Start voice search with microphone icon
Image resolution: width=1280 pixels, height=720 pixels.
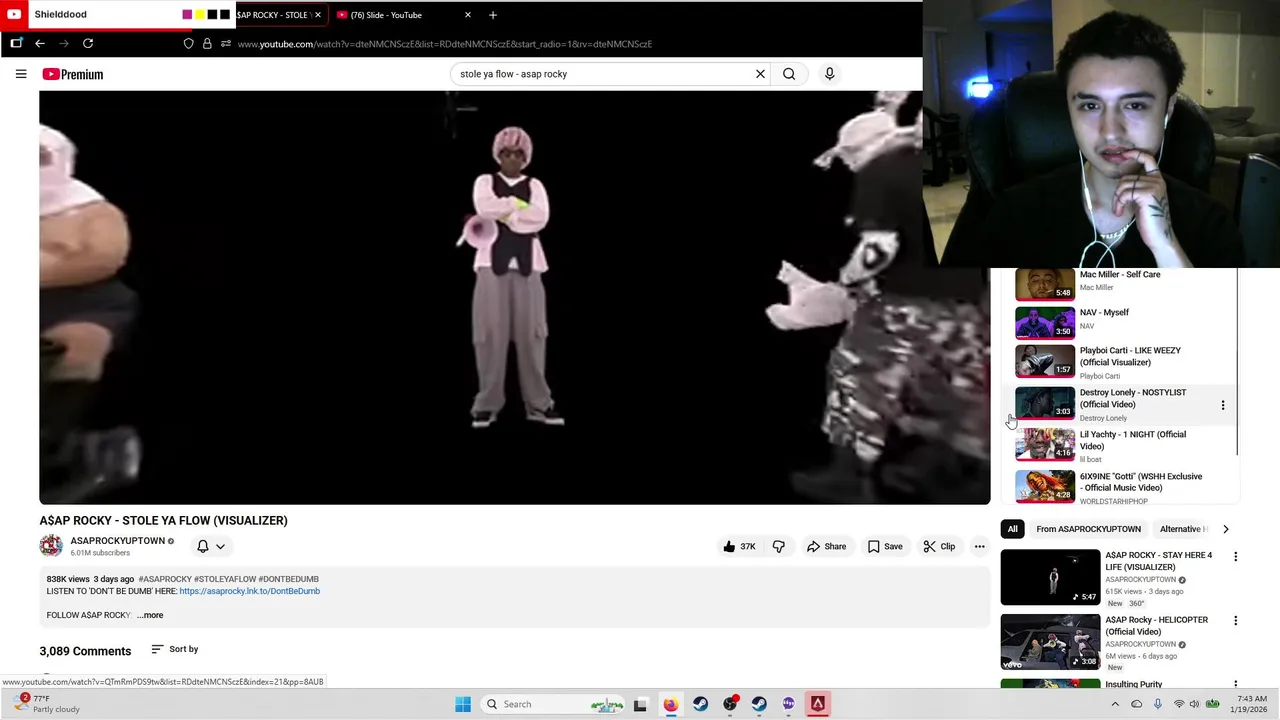(829, 74)
